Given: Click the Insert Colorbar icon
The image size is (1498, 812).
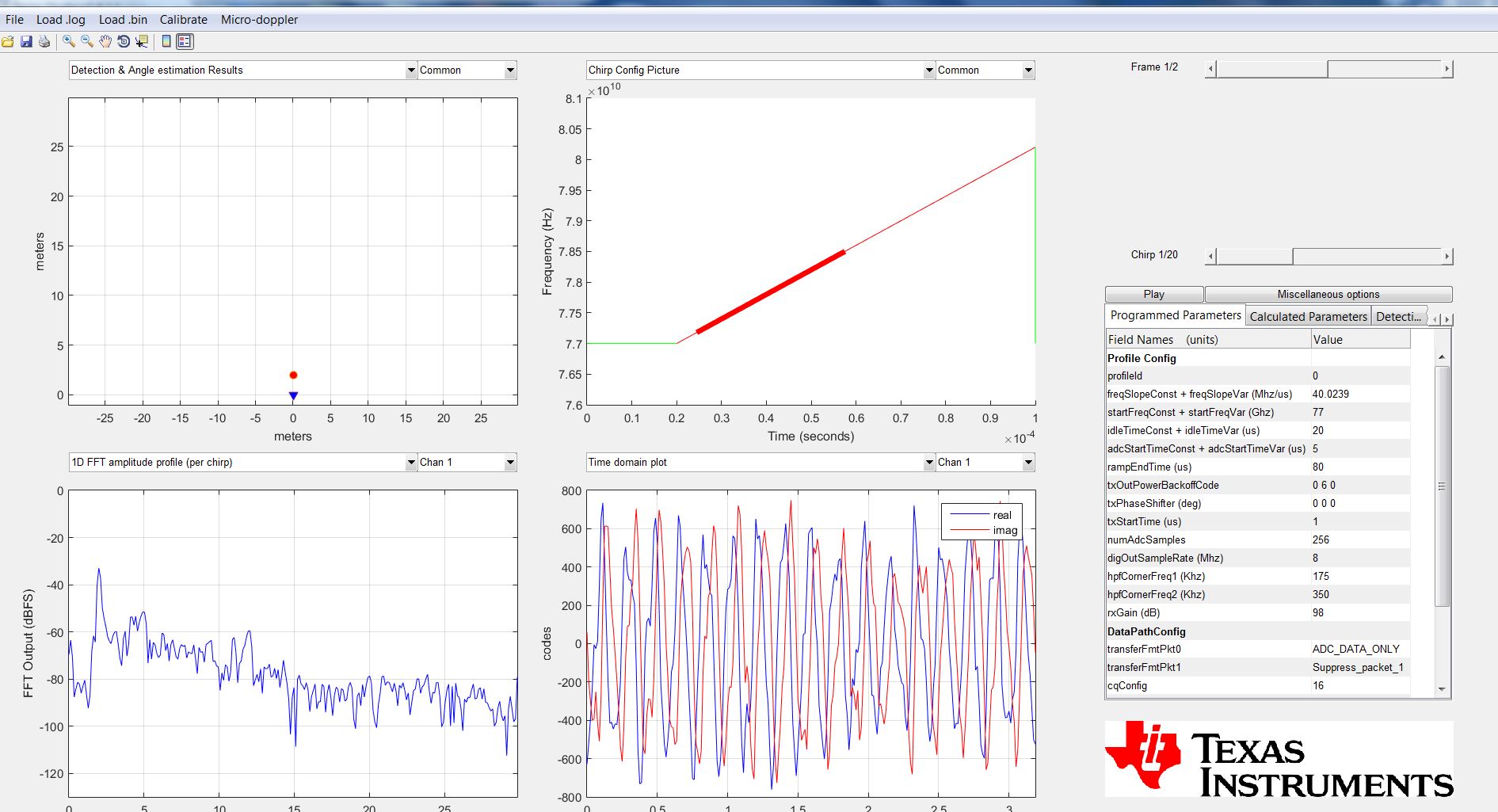Looking at the screenshot, I should (166, 41).
